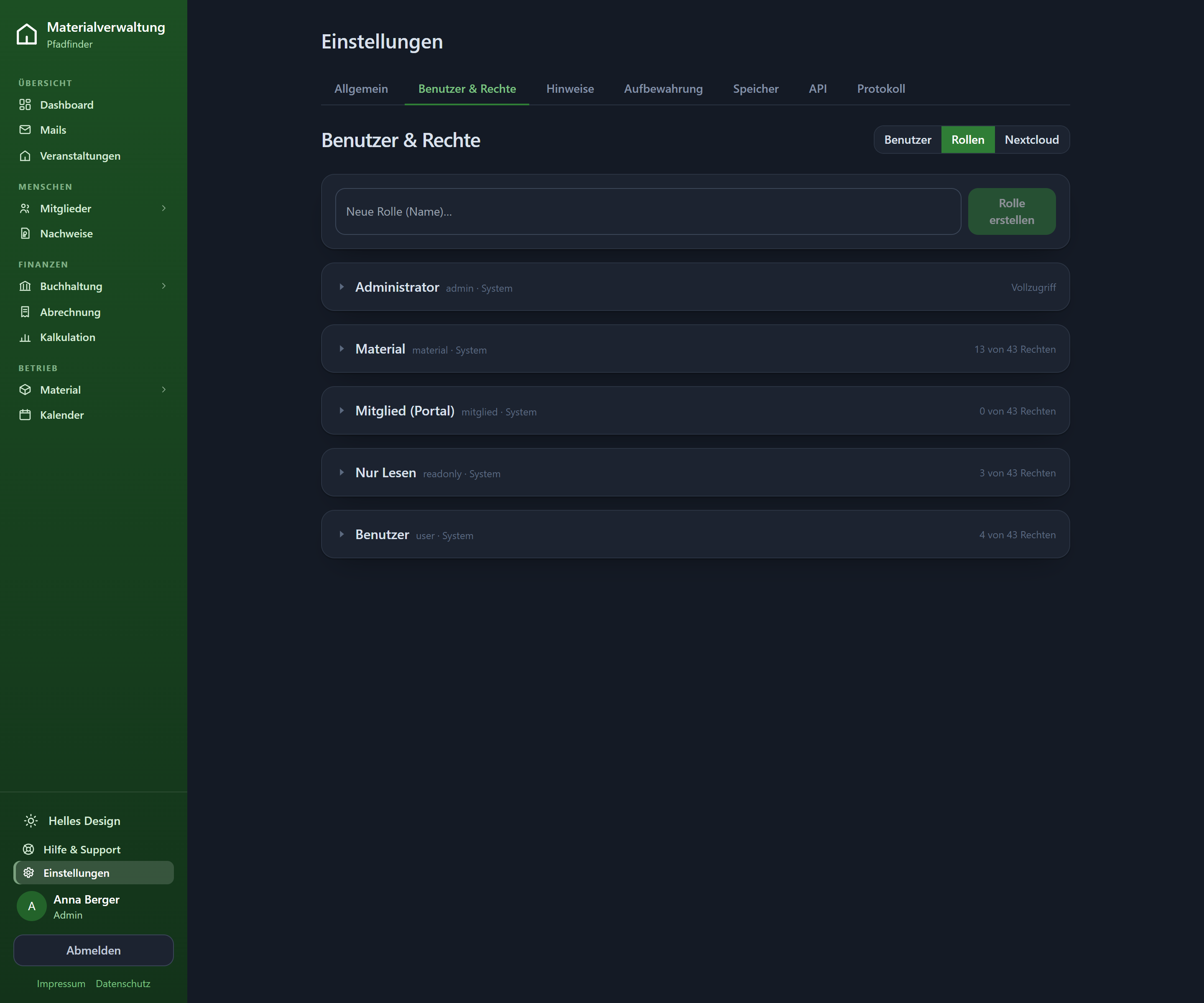1204x1003 pixels.
Task: Go to Mails in sidebar
Action: [x=94, y=130]
